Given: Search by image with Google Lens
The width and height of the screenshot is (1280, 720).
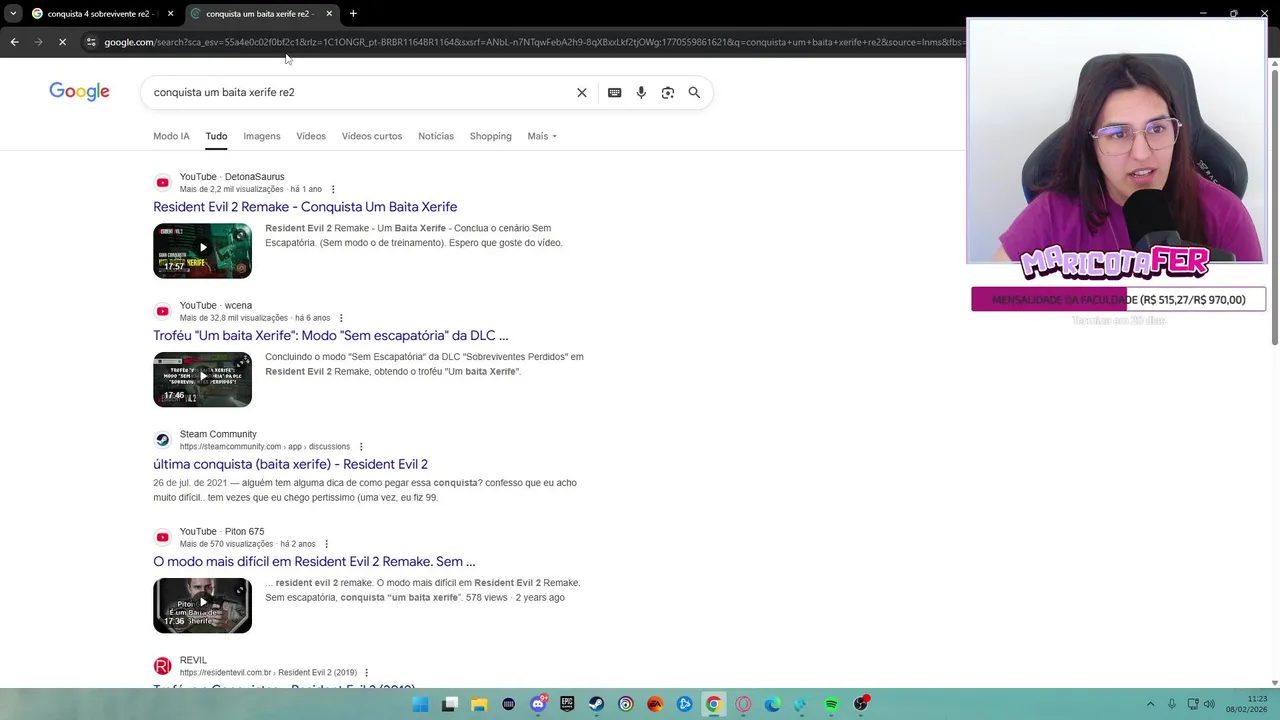Looking at the screenshot, I should pos(667,92).
